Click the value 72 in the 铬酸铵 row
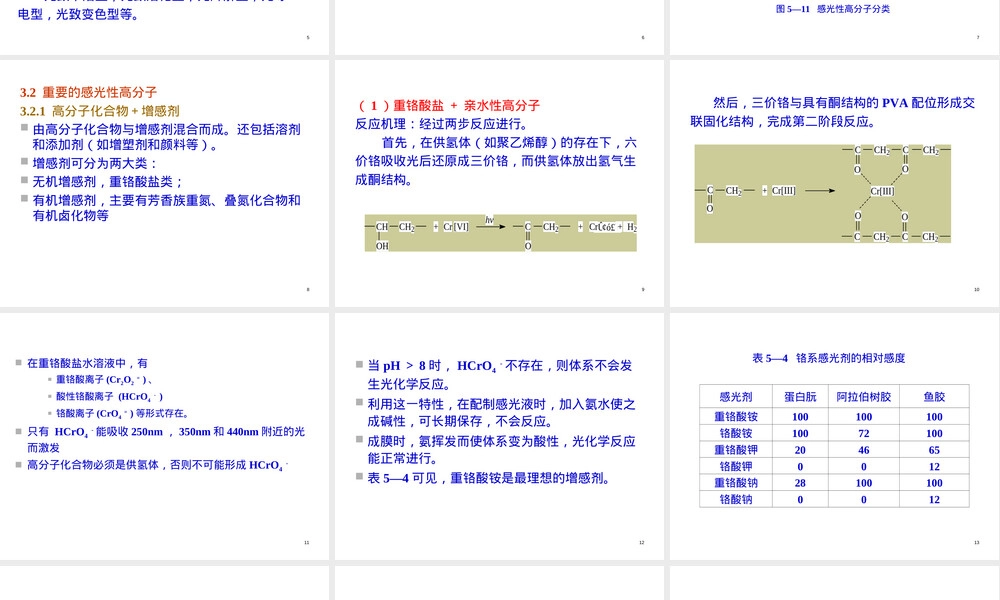The height and width of the screenshot is (600, 1000). point(864,434)
